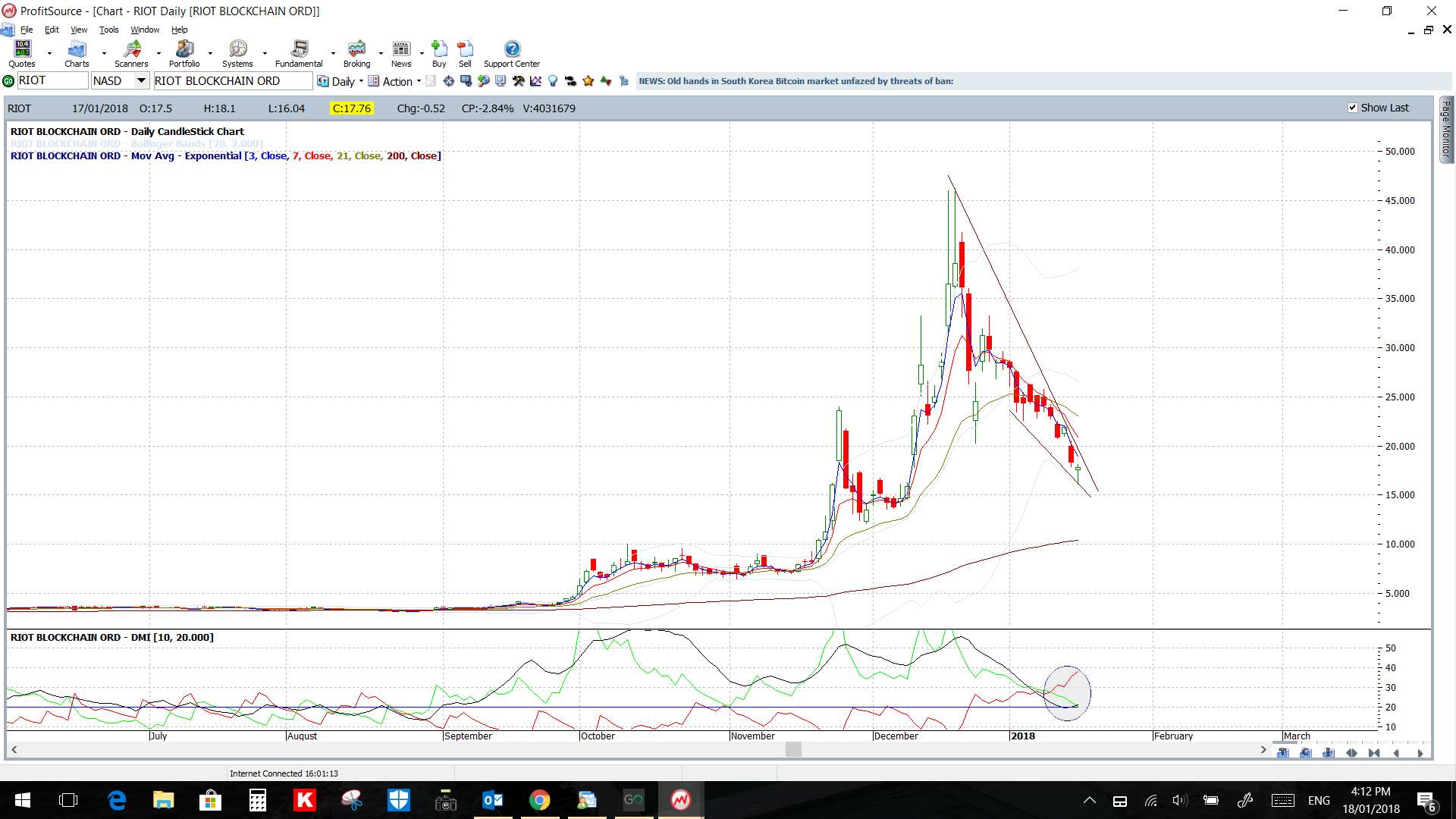The image size is (1456, 819).
Task: Expand the Fundamental button dropdown arrow
Action: coord(333,53)
